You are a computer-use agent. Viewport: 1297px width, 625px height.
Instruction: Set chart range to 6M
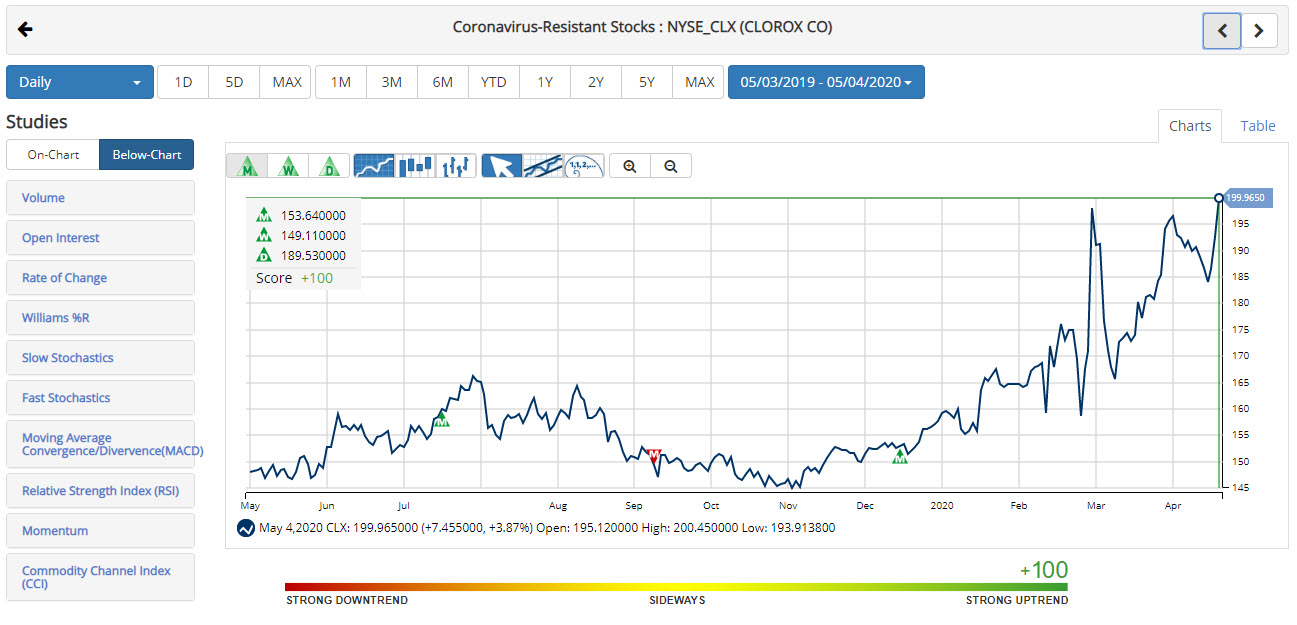[x=443, y=82]
